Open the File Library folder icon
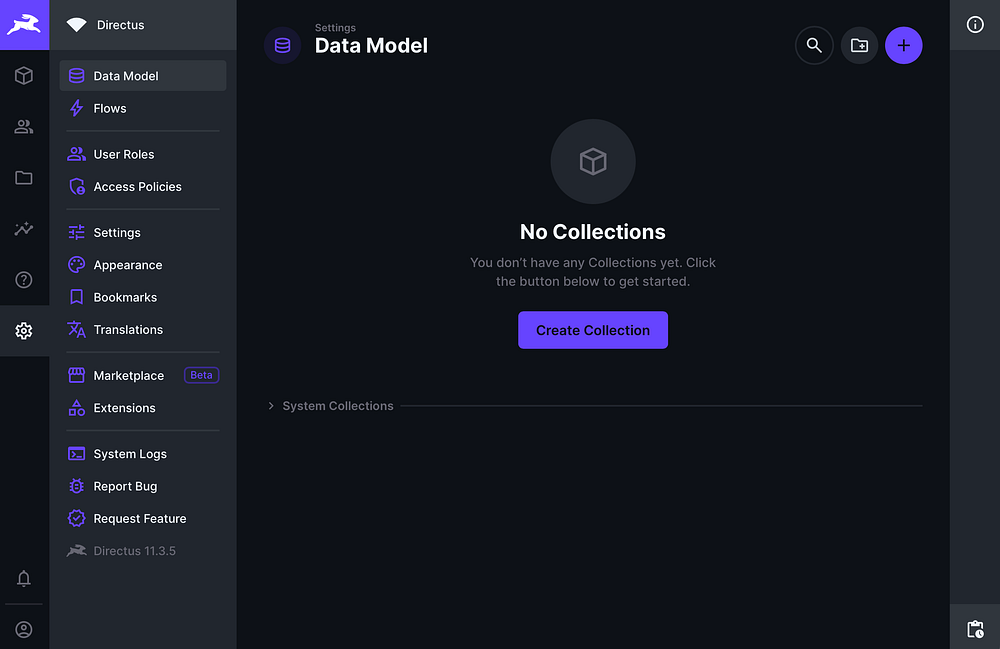Screen dimensions: 1000x649 (x=24, y=178)
